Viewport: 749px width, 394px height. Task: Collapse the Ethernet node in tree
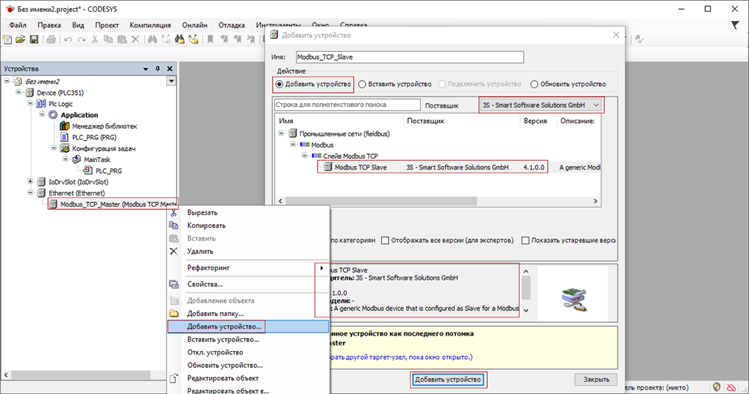coord(31,192)
